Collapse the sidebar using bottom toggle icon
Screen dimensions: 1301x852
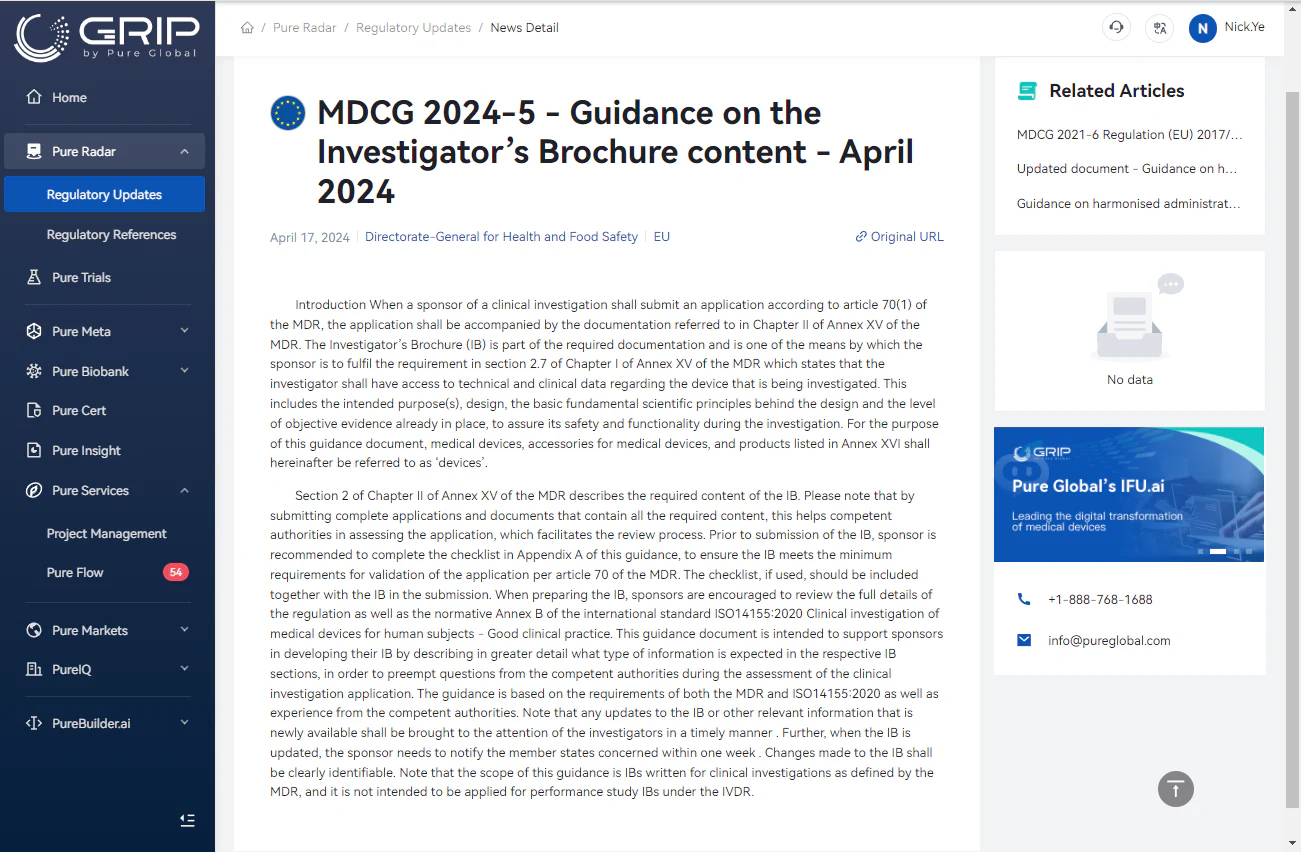[x=187, y=820]
